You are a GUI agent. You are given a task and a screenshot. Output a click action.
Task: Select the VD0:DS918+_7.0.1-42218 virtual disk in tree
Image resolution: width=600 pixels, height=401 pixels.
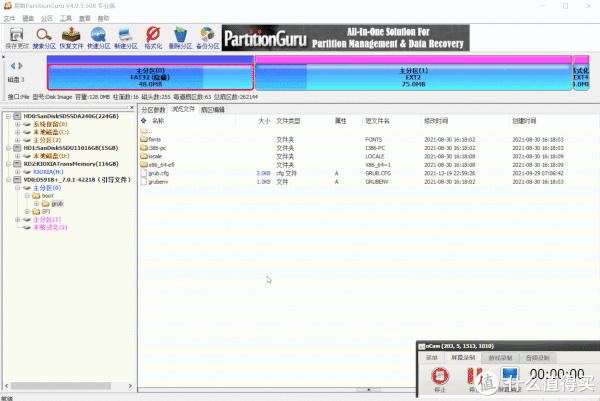(x=77, y=179)
